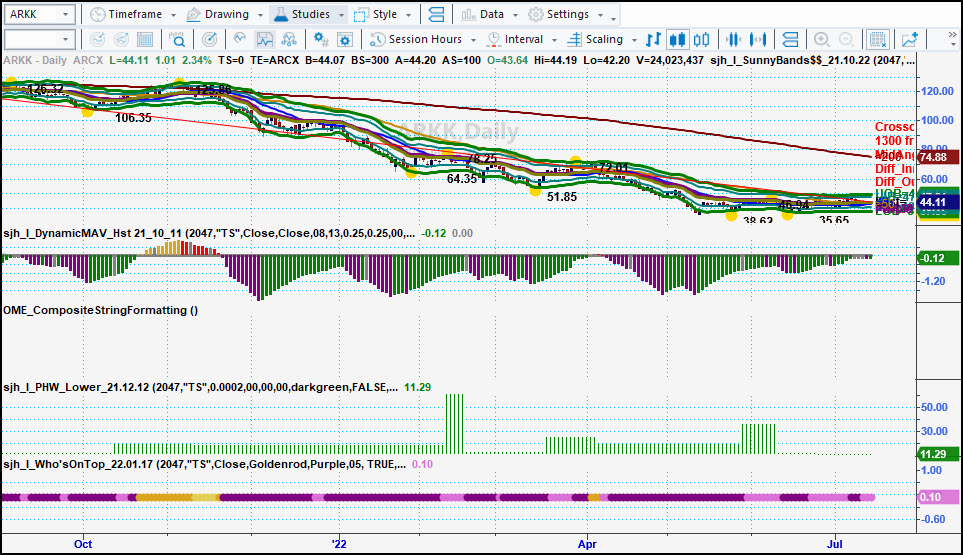Screen dimensions: 963x555
Task: Open the ARKK symbol dropdown
Action: click(65, 14)
